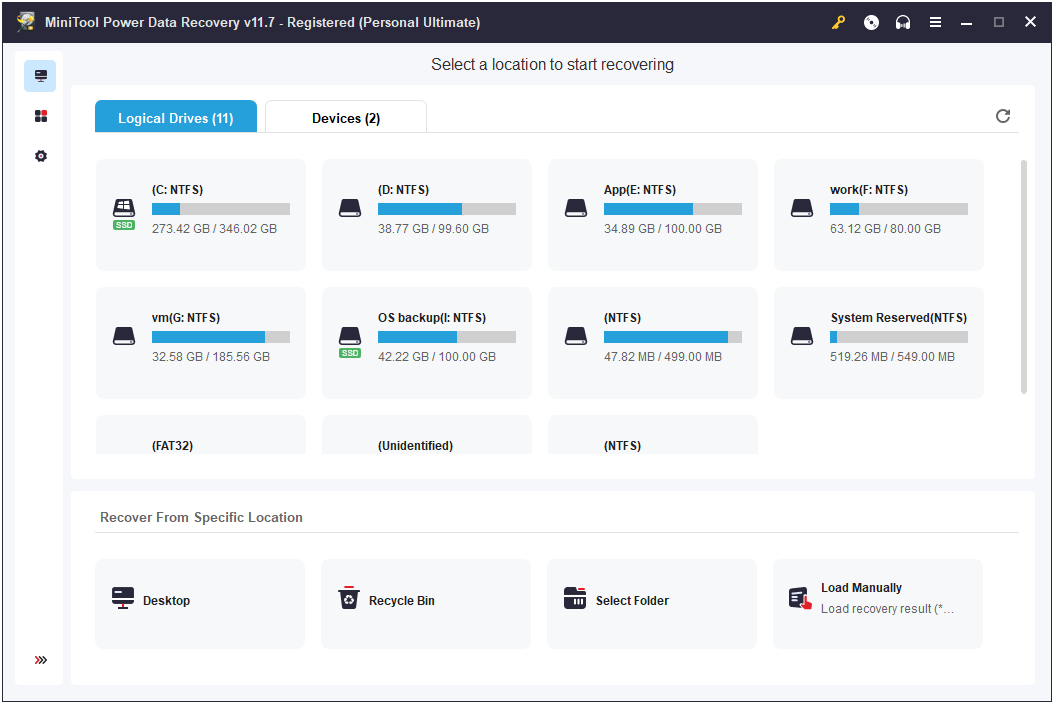Click the 63.12 GB / 80.00 GB text
Screen dimensions: 1055x704
(x=885, y=229)
